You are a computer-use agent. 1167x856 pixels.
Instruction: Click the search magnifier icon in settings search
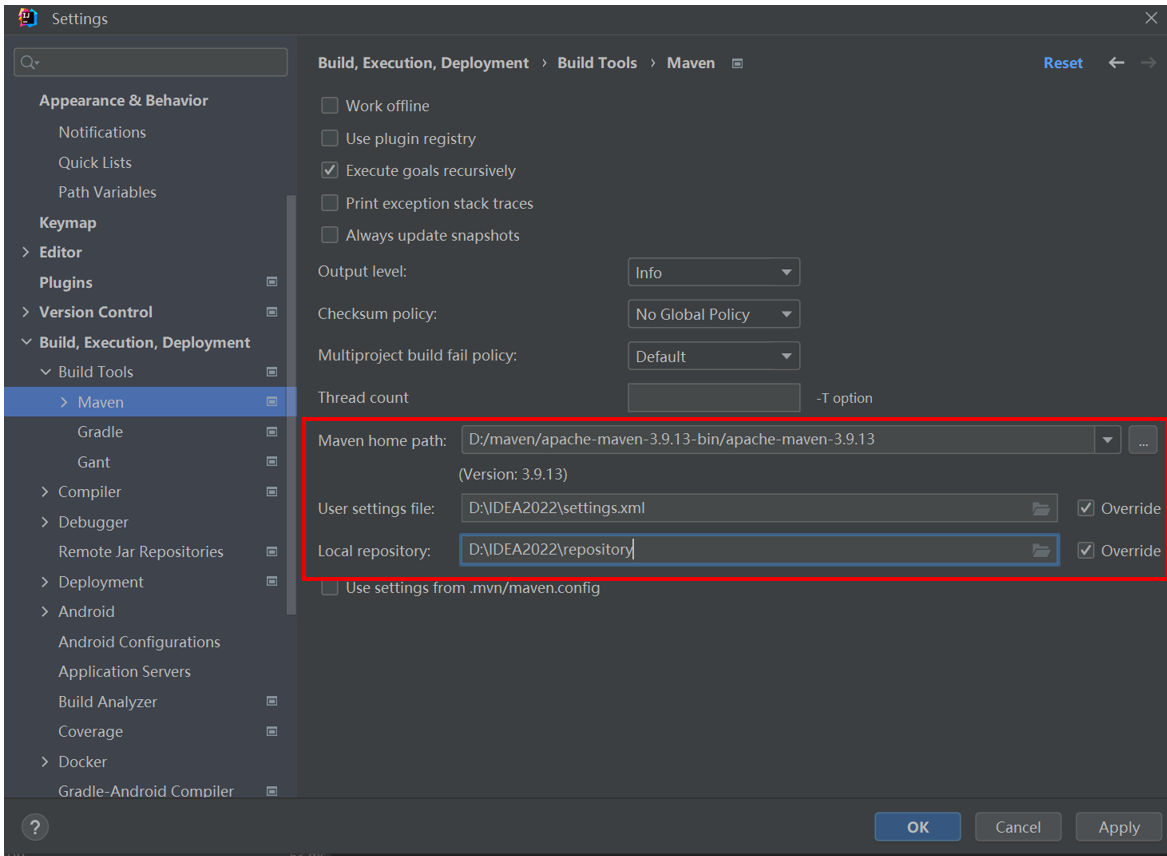coord(29,63)
